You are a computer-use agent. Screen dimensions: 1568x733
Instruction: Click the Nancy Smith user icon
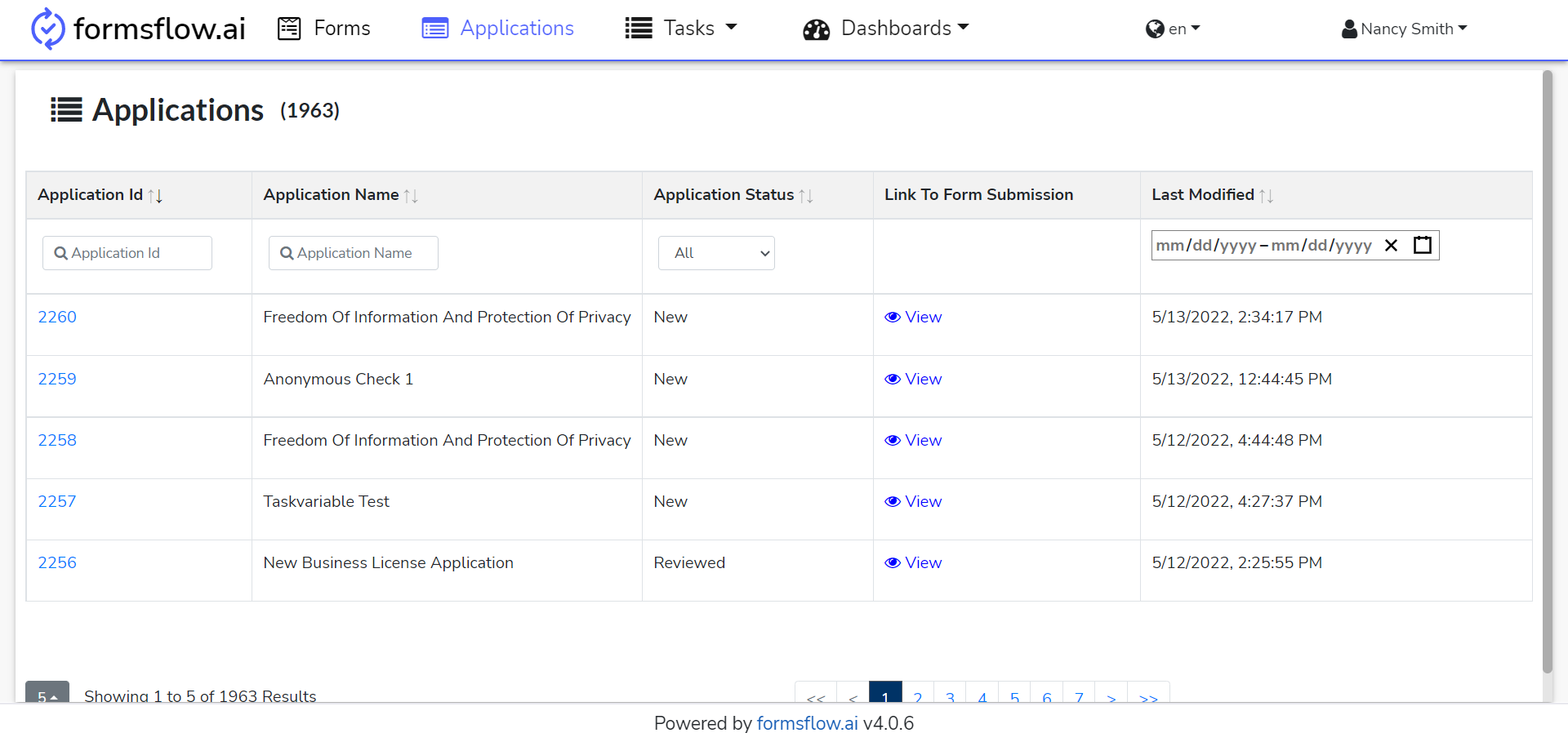(1349, 29)
